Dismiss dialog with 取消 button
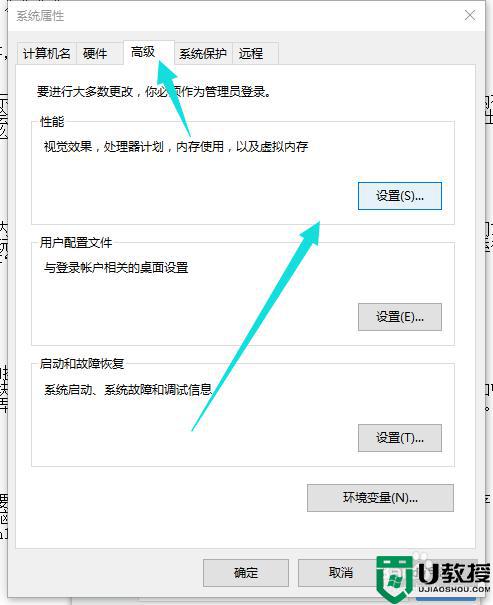 coord(341,573)
